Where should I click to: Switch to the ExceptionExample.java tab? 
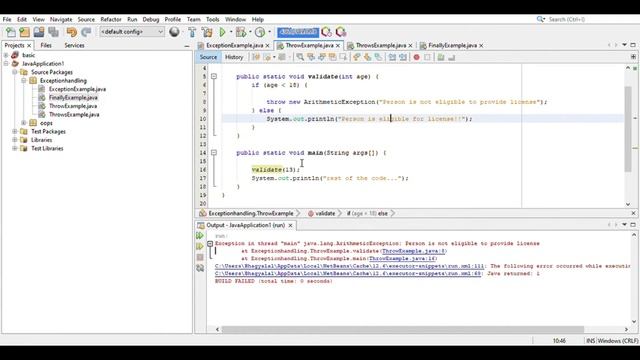(x=234, y=45)
